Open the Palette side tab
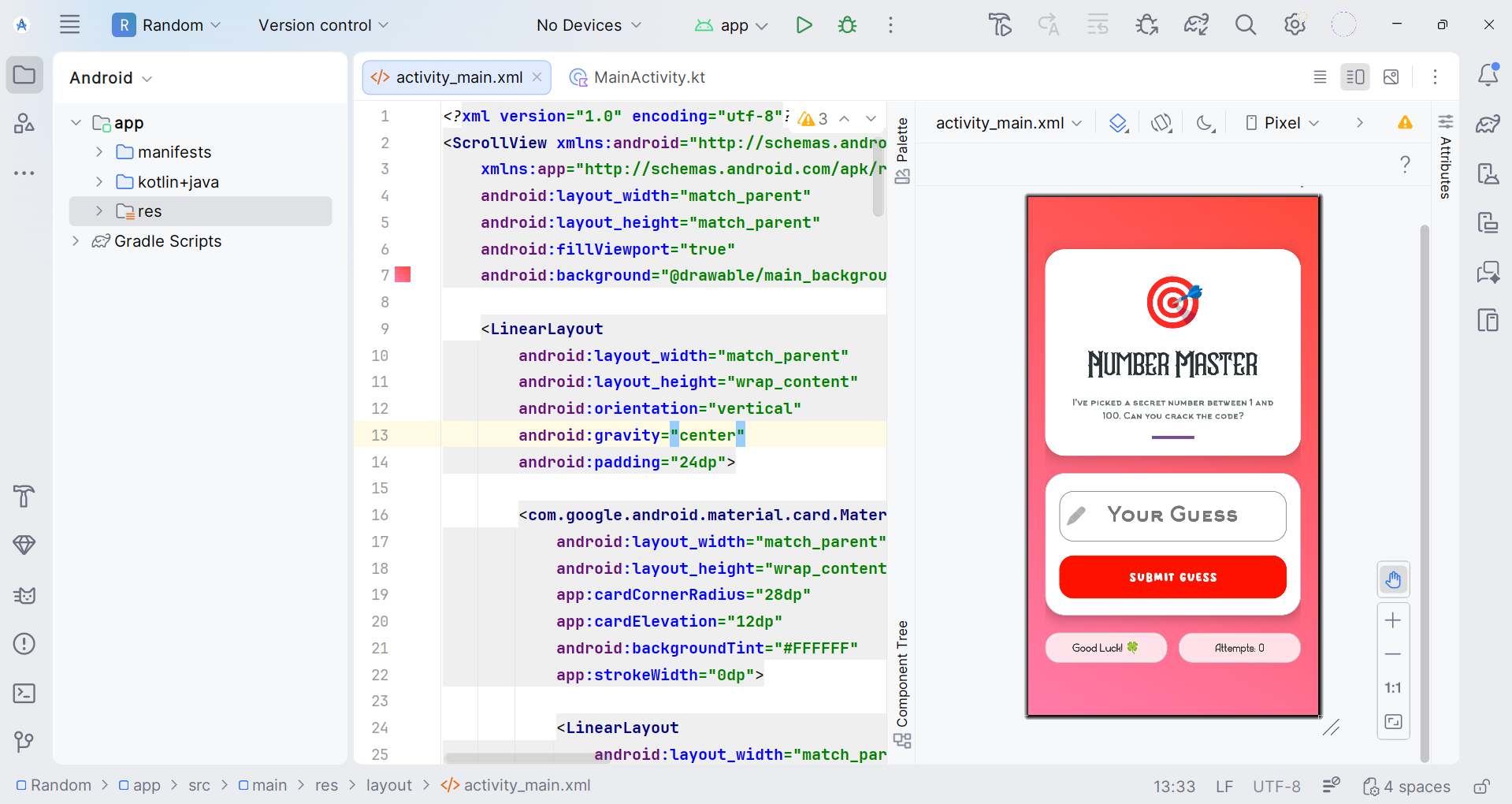 click(x=902, y=150)
